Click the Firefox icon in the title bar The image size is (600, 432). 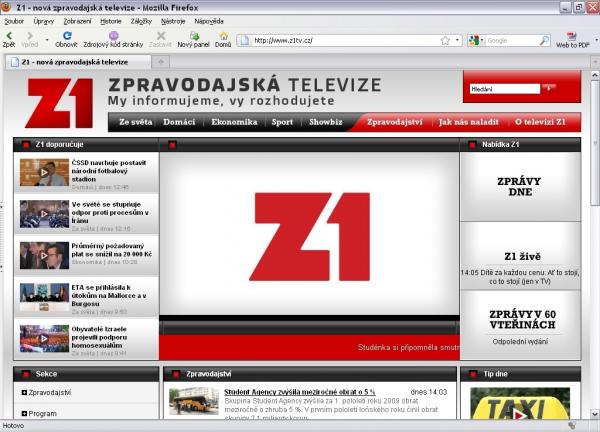(x=6, y=7)
